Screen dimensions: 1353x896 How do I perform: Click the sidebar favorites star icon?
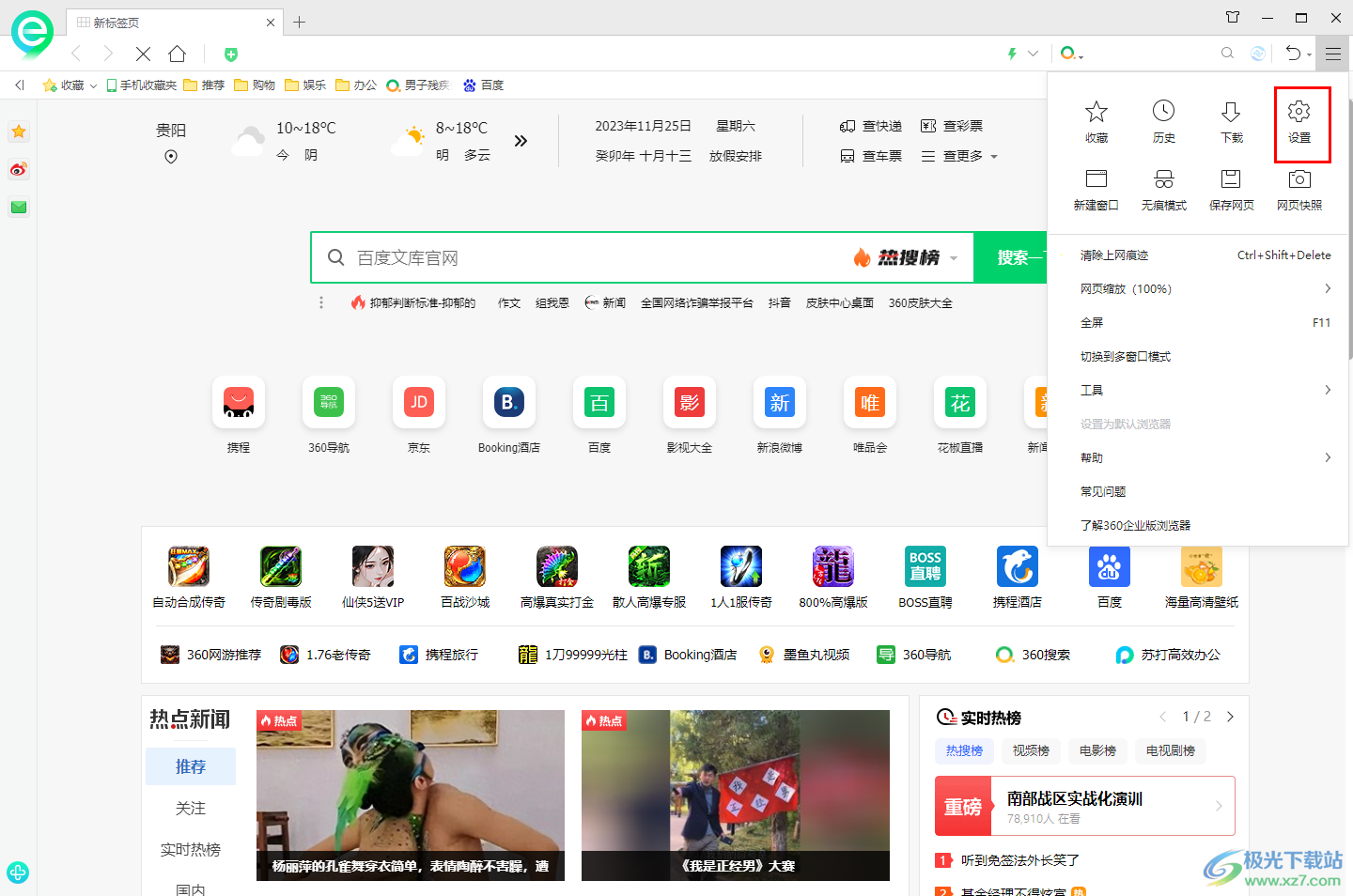coord(19,131)
